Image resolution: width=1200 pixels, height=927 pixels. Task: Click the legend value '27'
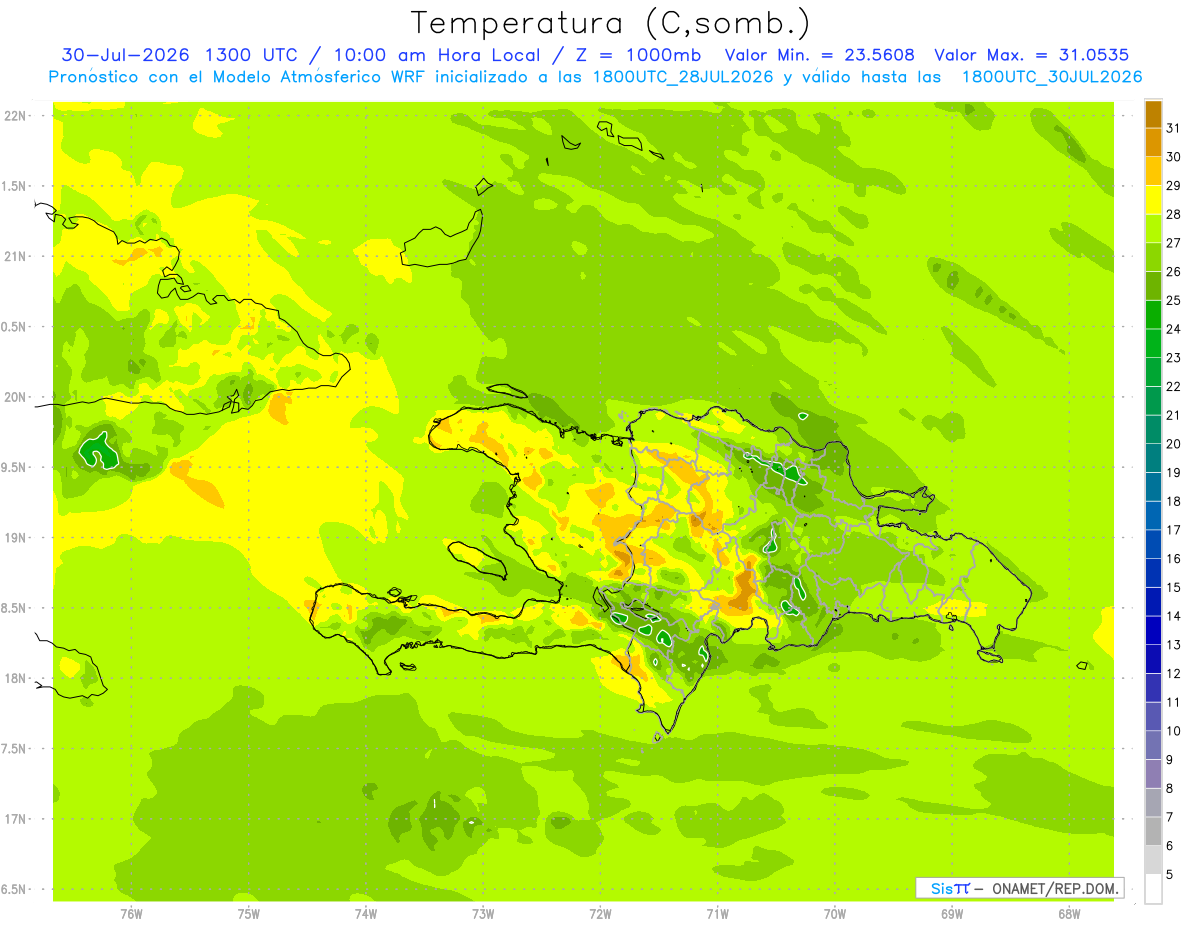[1174, 243]
